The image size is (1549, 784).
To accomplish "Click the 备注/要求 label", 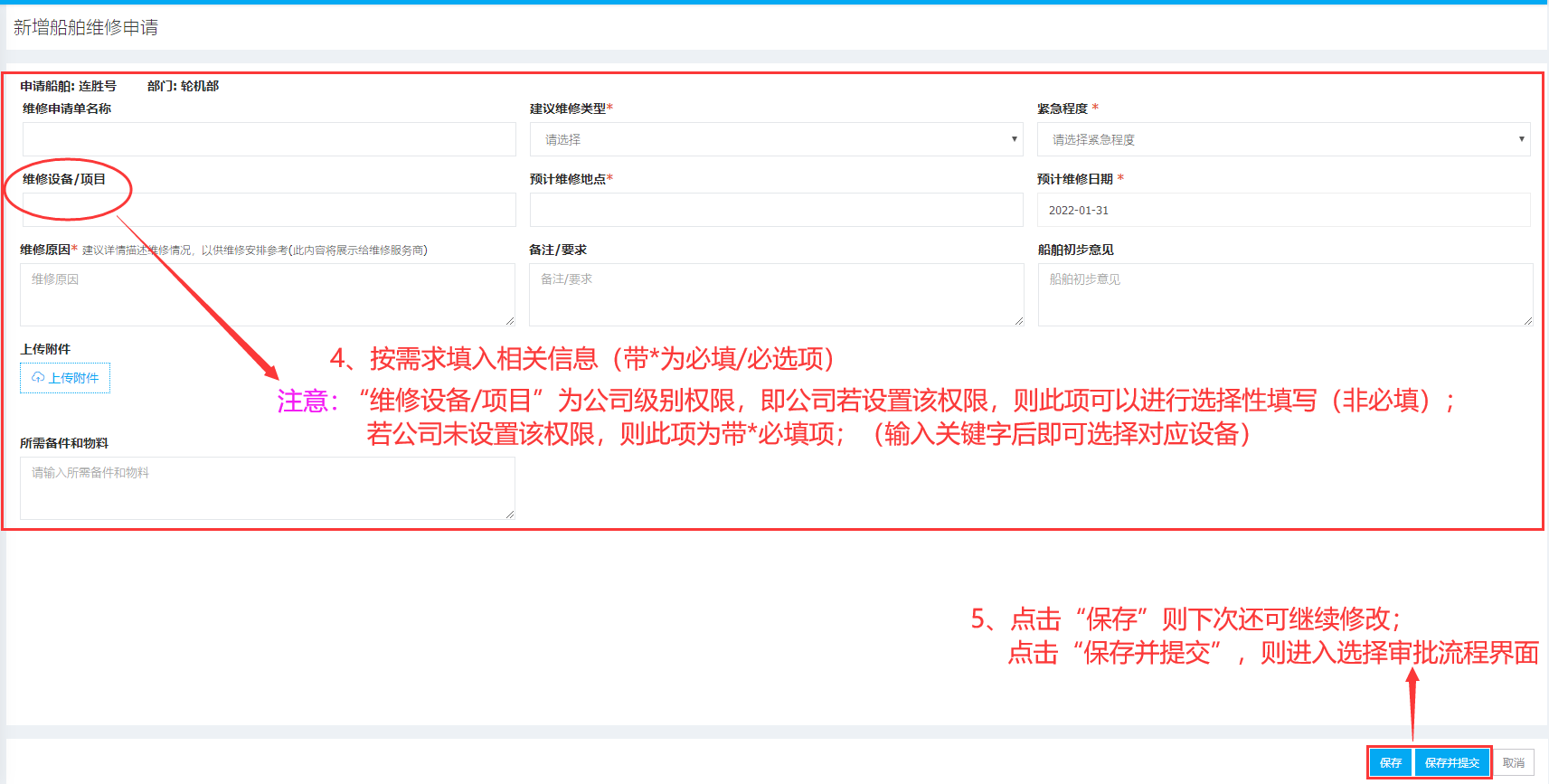I will [x=558, y=250].
